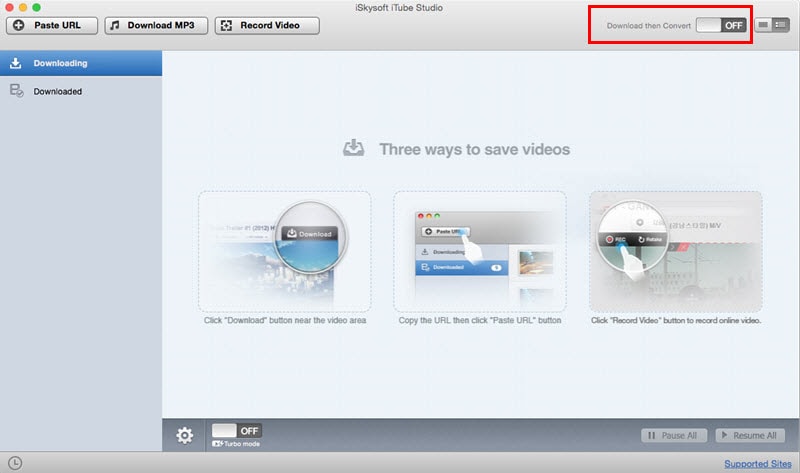Click the Resume All button

[750, 435]
